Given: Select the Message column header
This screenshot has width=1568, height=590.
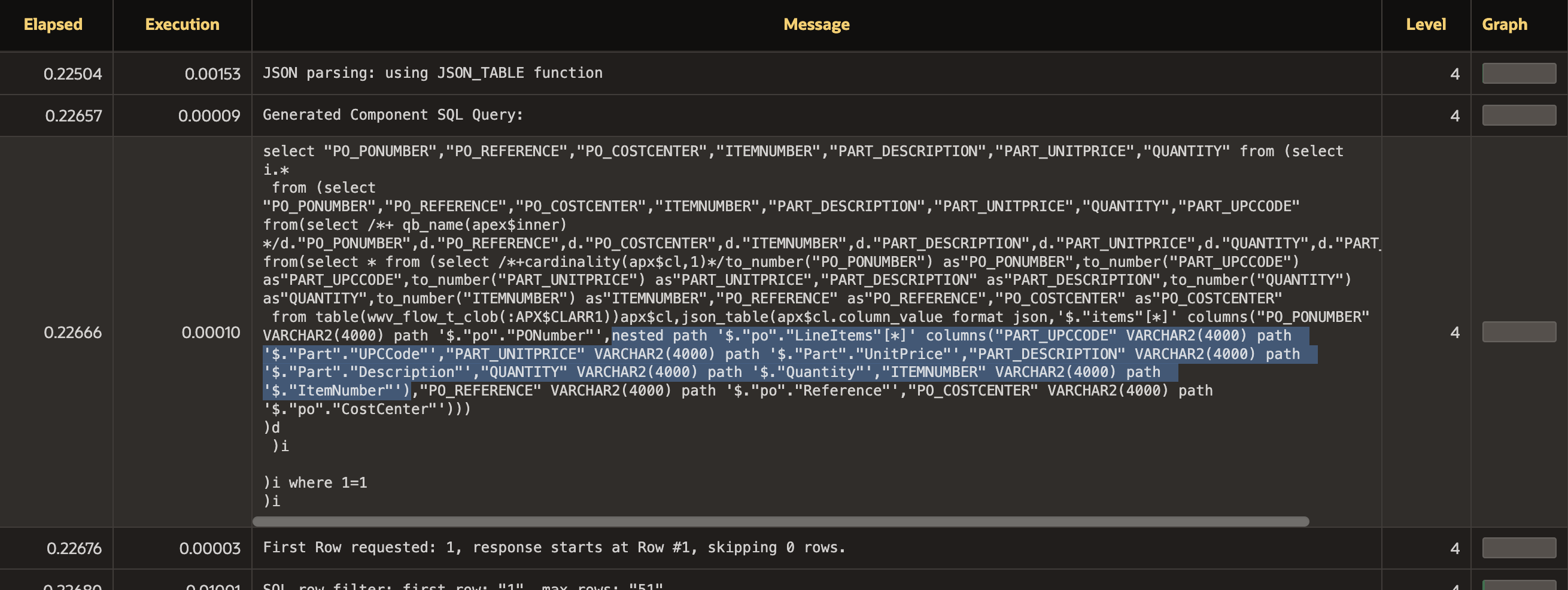Looking at the screenshot, I should coord(816,25).
